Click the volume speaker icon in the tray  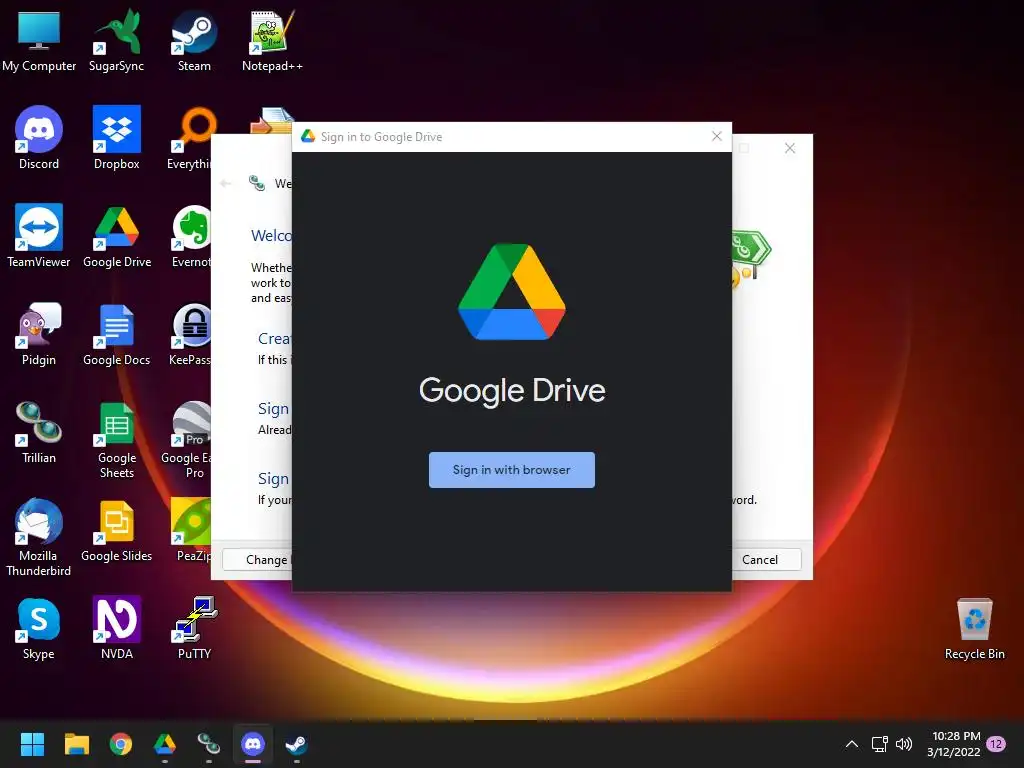tap(904, 744)
